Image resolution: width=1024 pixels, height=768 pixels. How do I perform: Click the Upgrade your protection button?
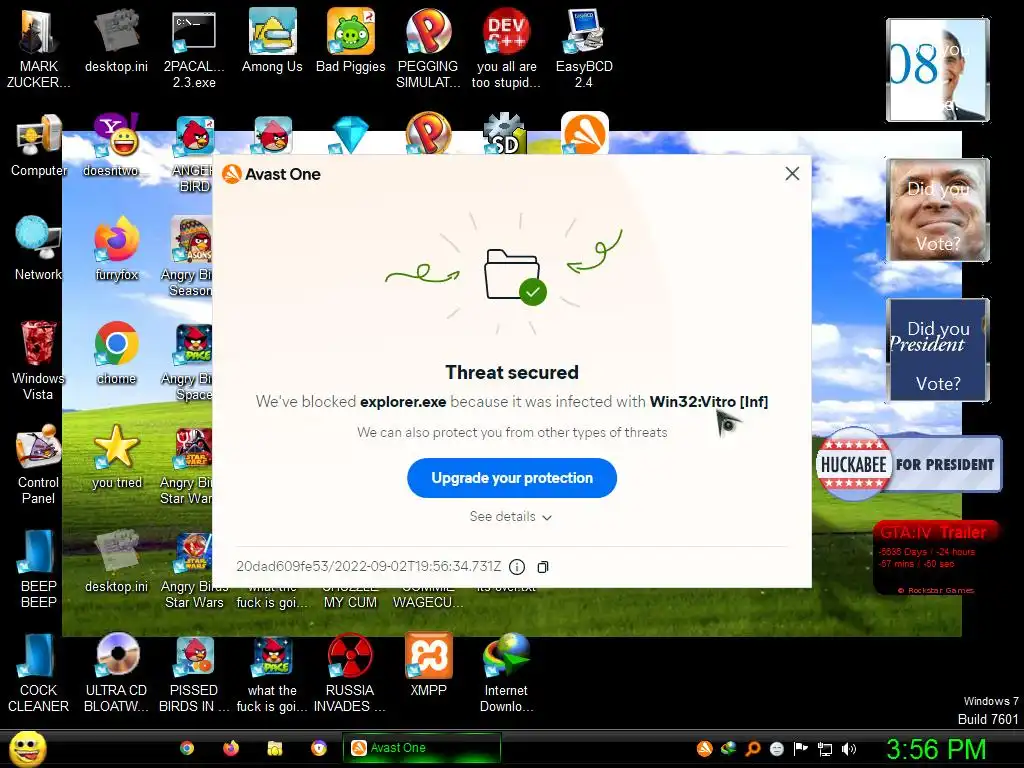pos(511,478)
